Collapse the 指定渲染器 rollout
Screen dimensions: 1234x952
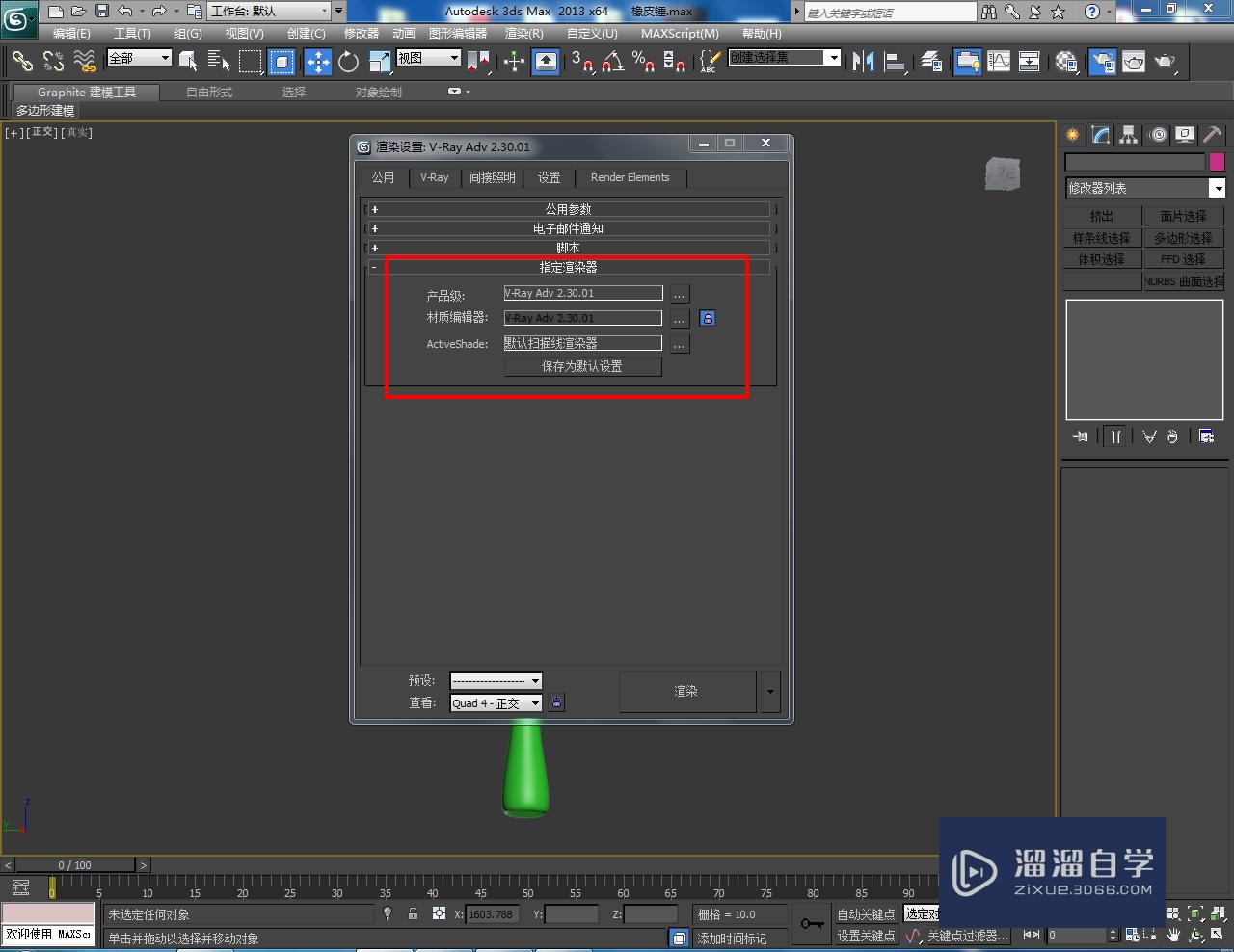tap(571, 267)
